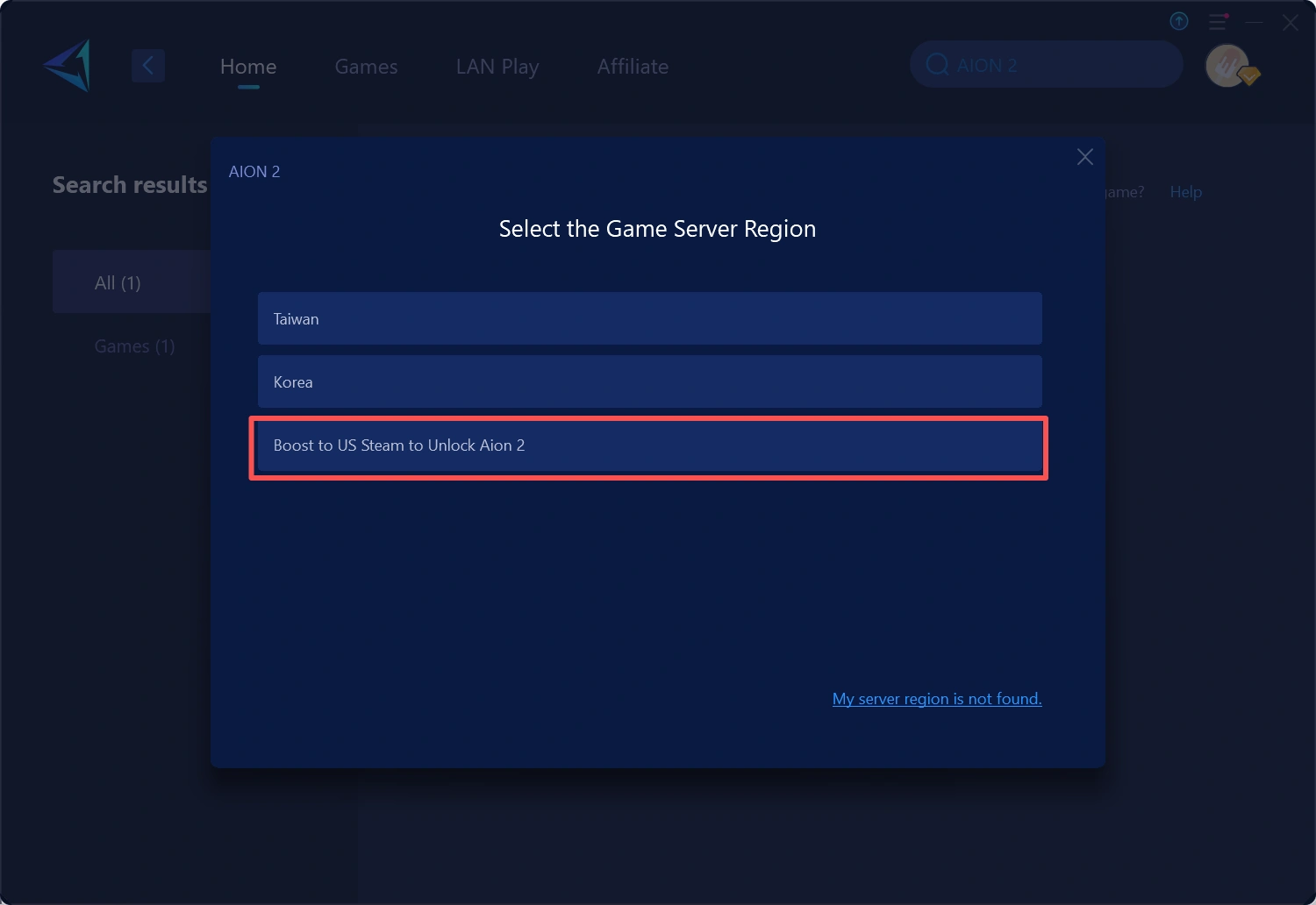Open the hamburger menu icon
The width and height of the screenshot is (1316, 905).
tap(1218, 21)
